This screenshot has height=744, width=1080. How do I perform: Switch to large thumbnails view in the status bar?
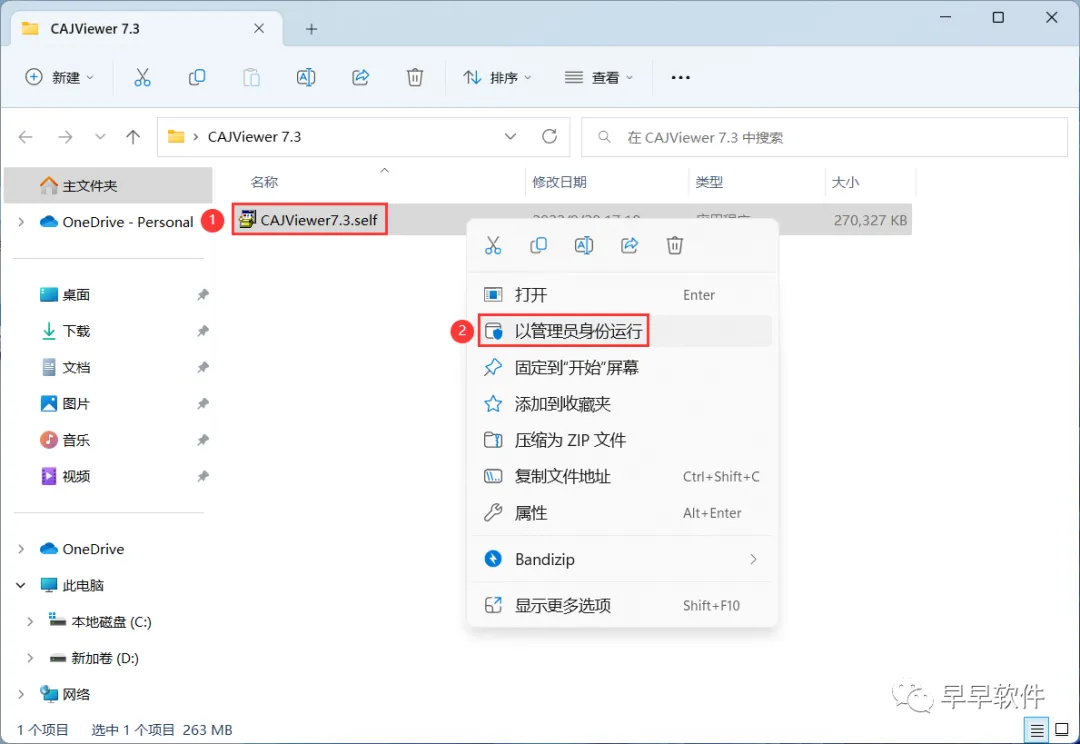[x=1062, y=730]
